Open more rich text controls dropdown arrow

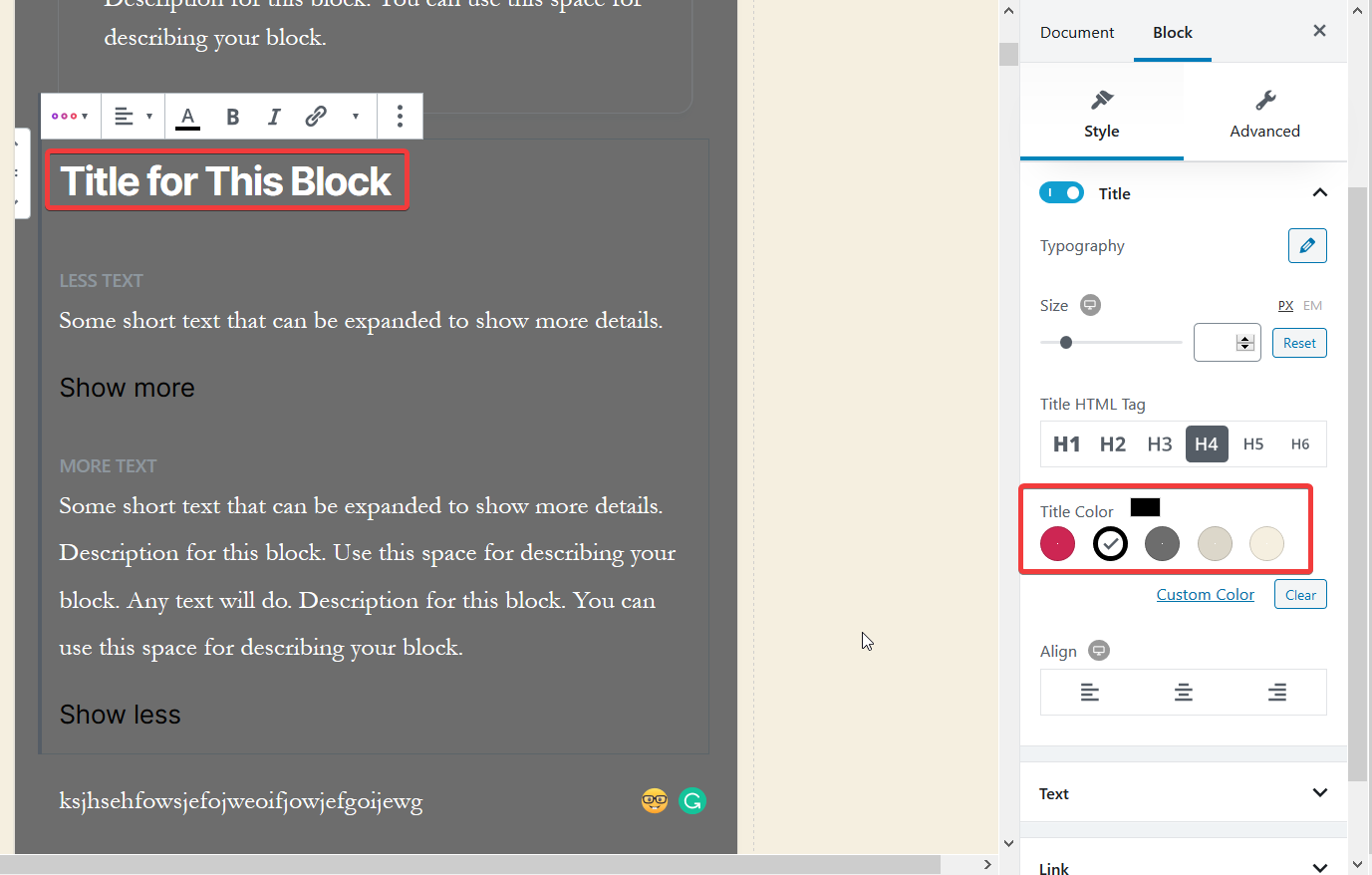pos(355,117)
